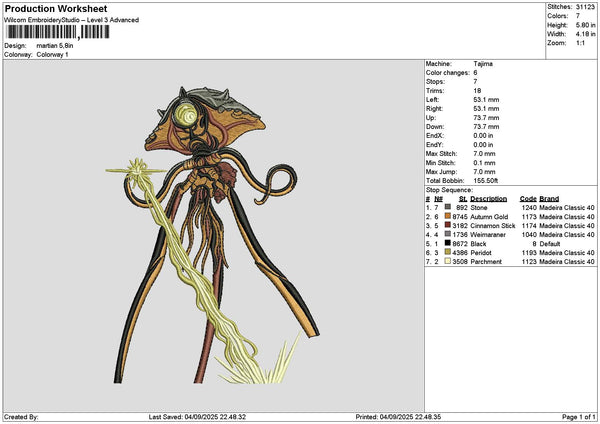Click the Autumn Gold color swatch
The width and height of the screenshot is (600, 424).
click(447, 216)
